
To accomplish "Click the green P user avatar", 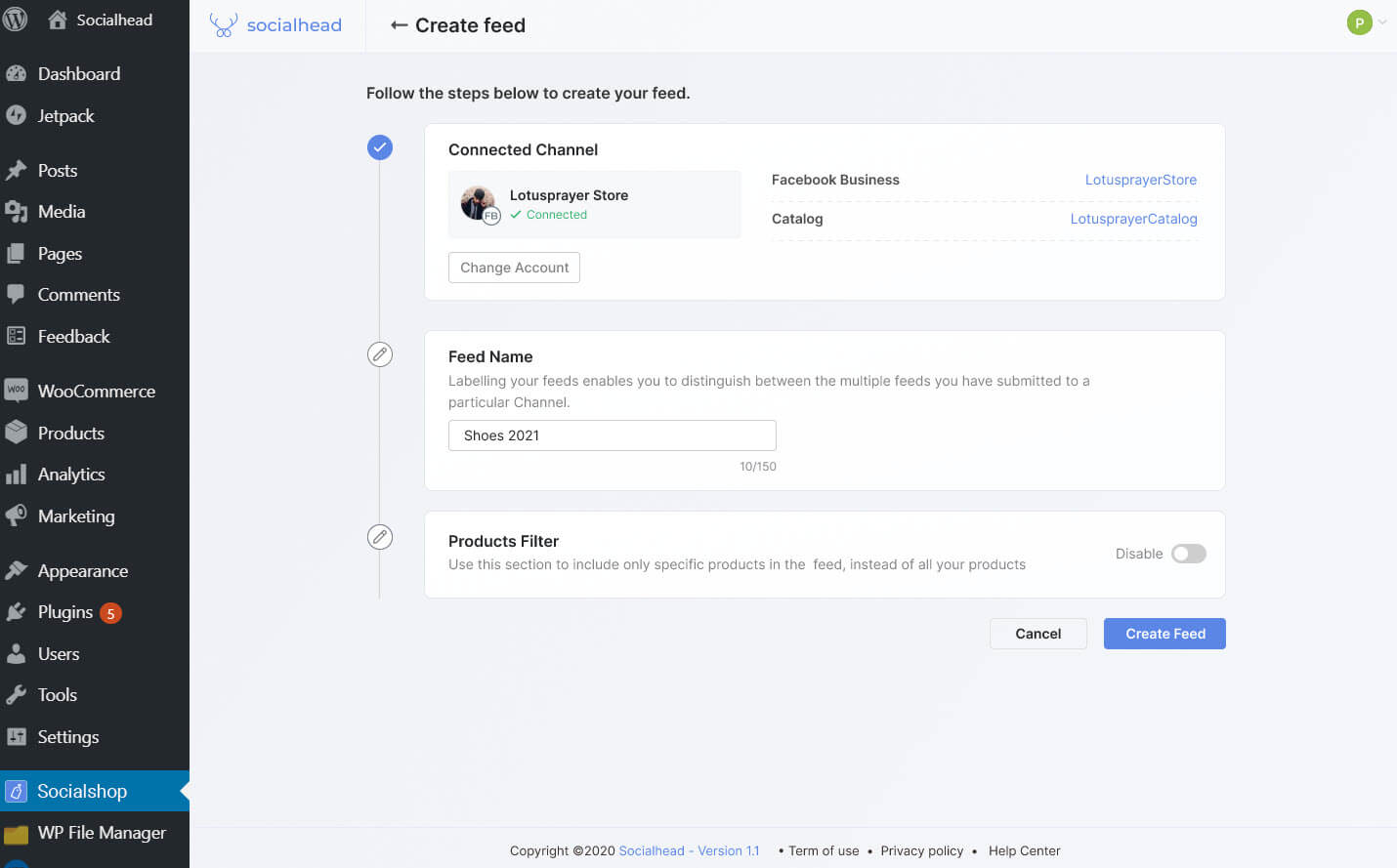I will [1359, 22].
